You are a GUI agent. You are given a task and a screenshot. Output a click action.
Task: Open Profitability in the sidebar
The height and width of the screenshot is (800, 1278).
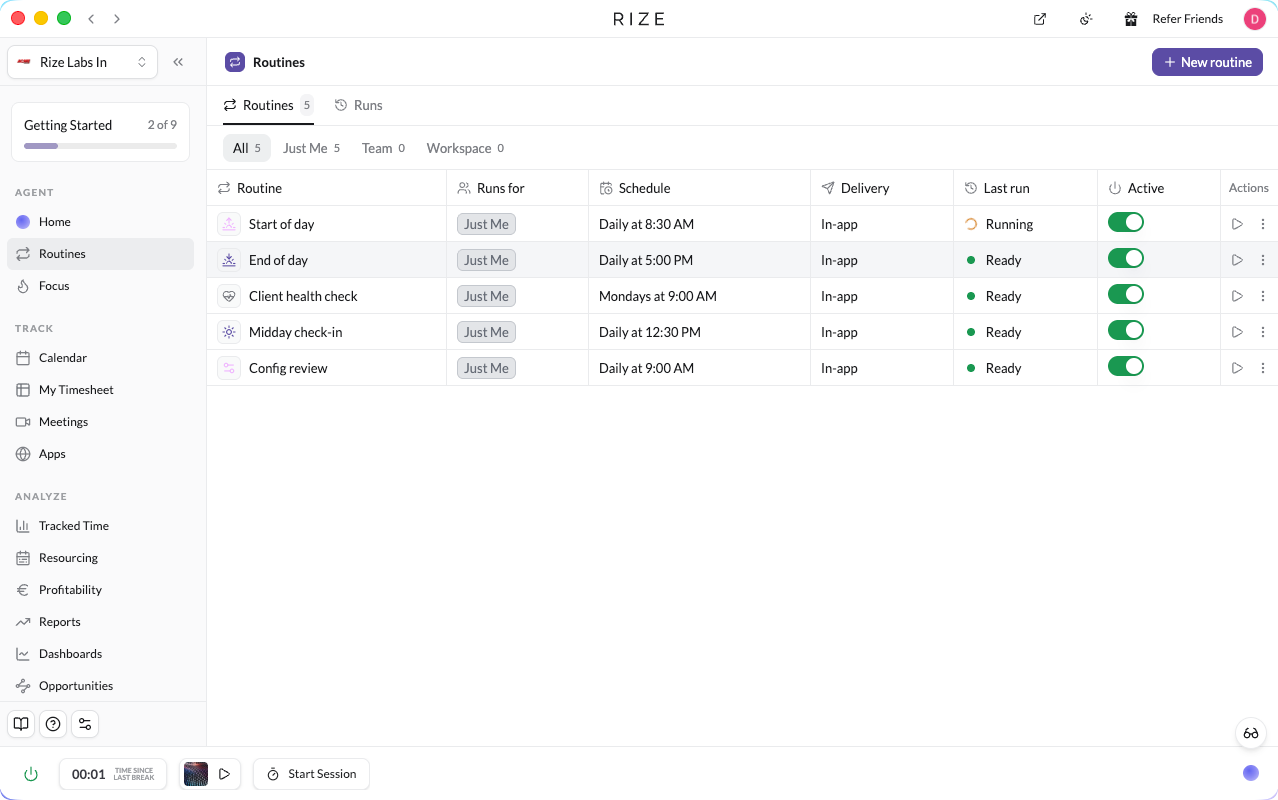(100, 590)
